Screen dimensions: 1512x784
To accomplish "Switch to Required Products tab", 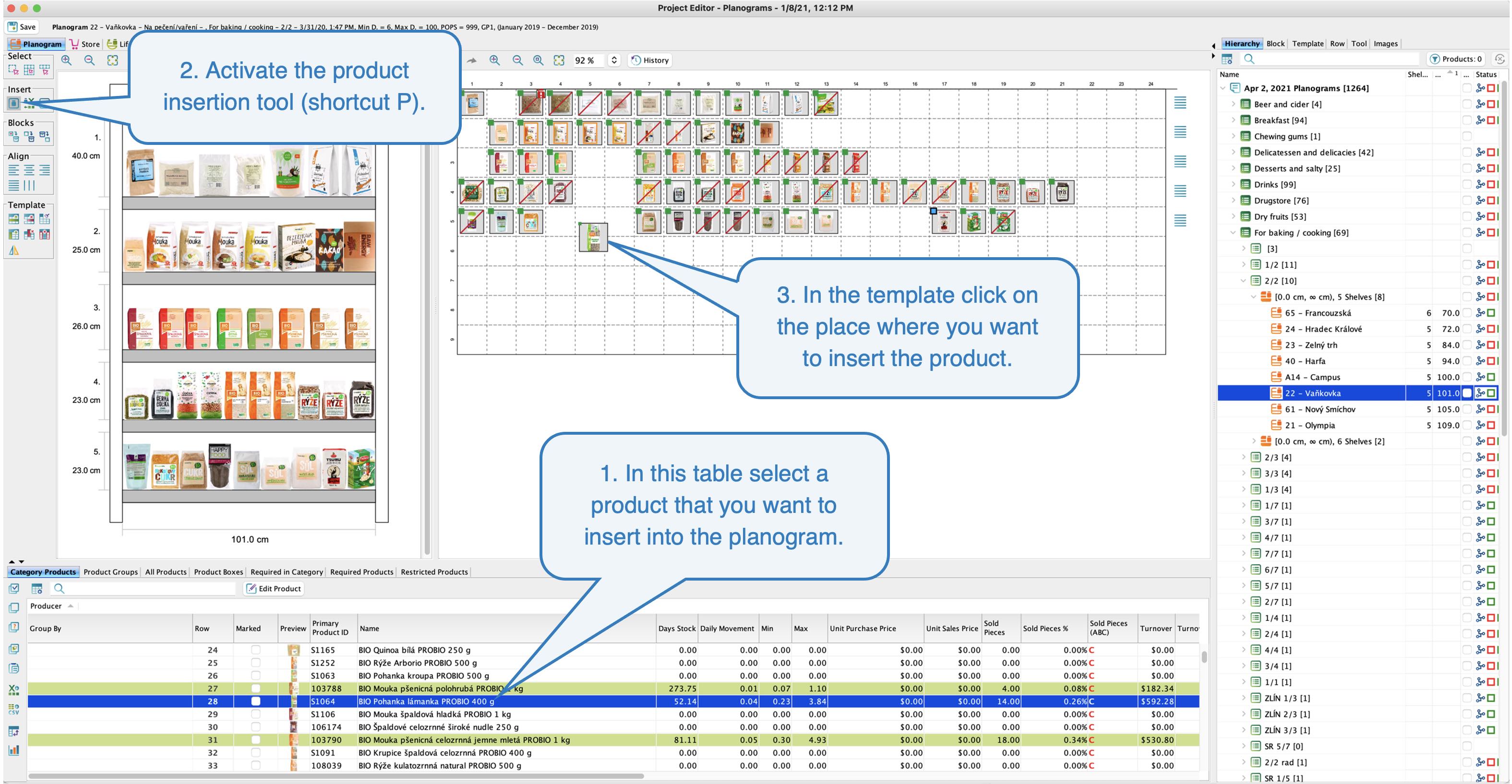I will (361, 571).
